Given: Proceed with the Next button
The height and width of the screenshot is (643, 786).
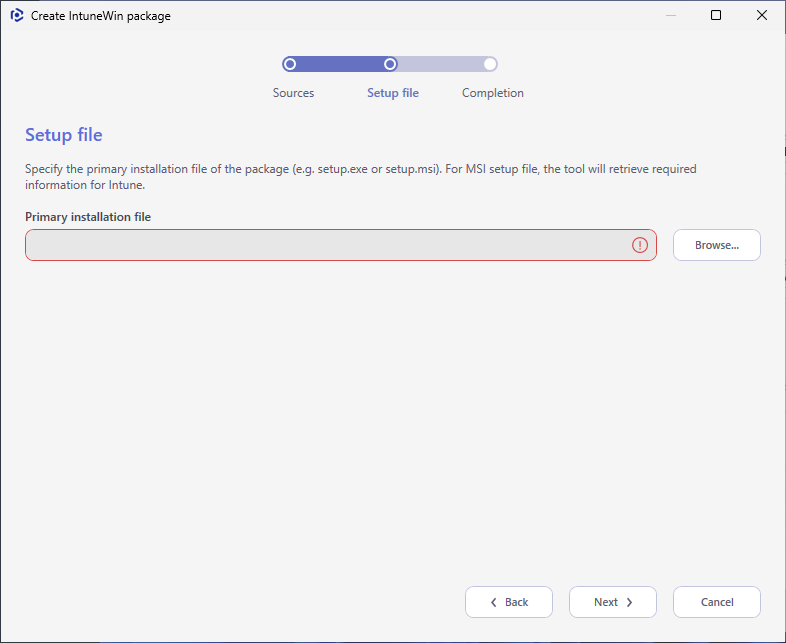Looking at the screenshot, I should [x=613, y=602].
